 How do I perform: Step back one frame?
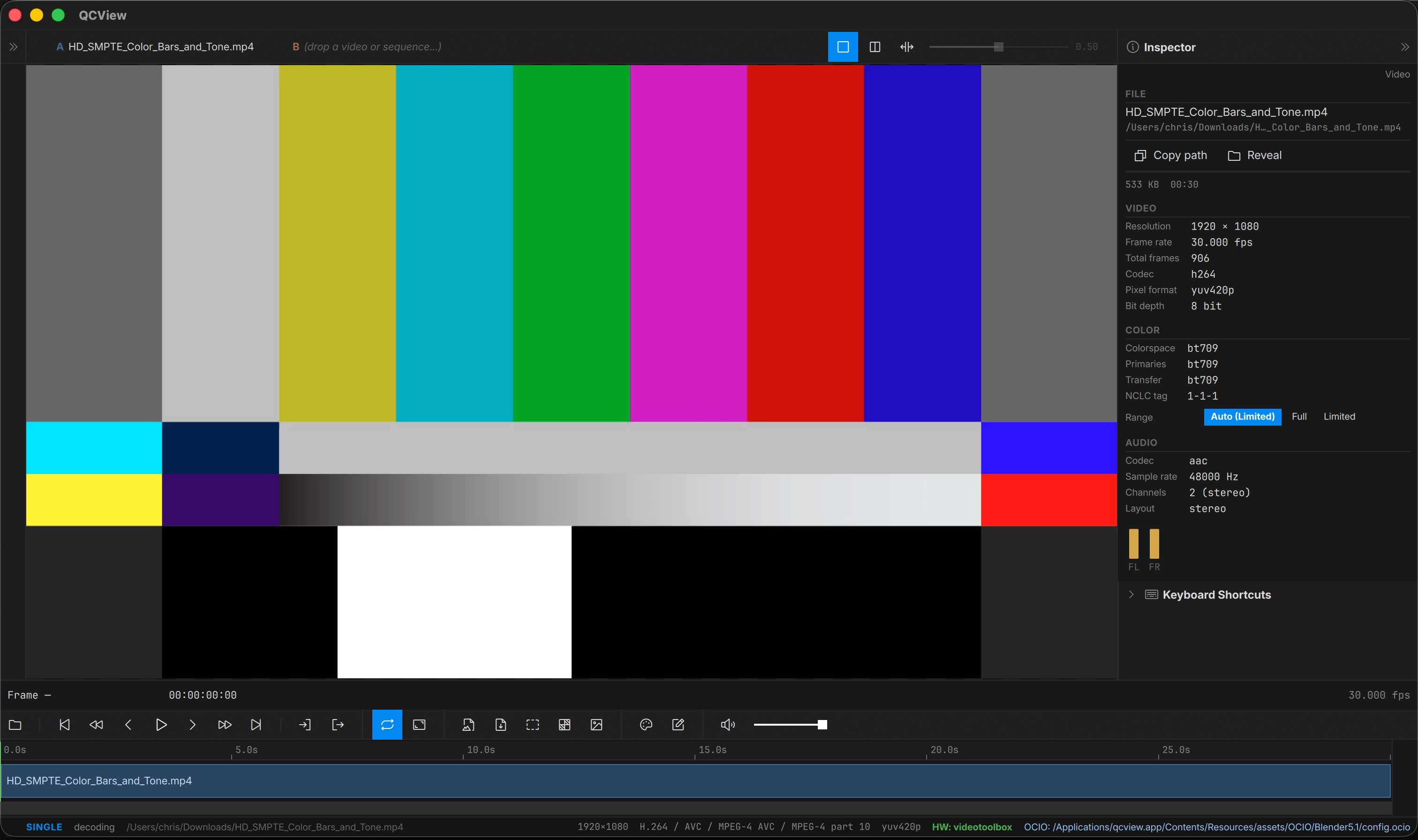pos(128,725)
